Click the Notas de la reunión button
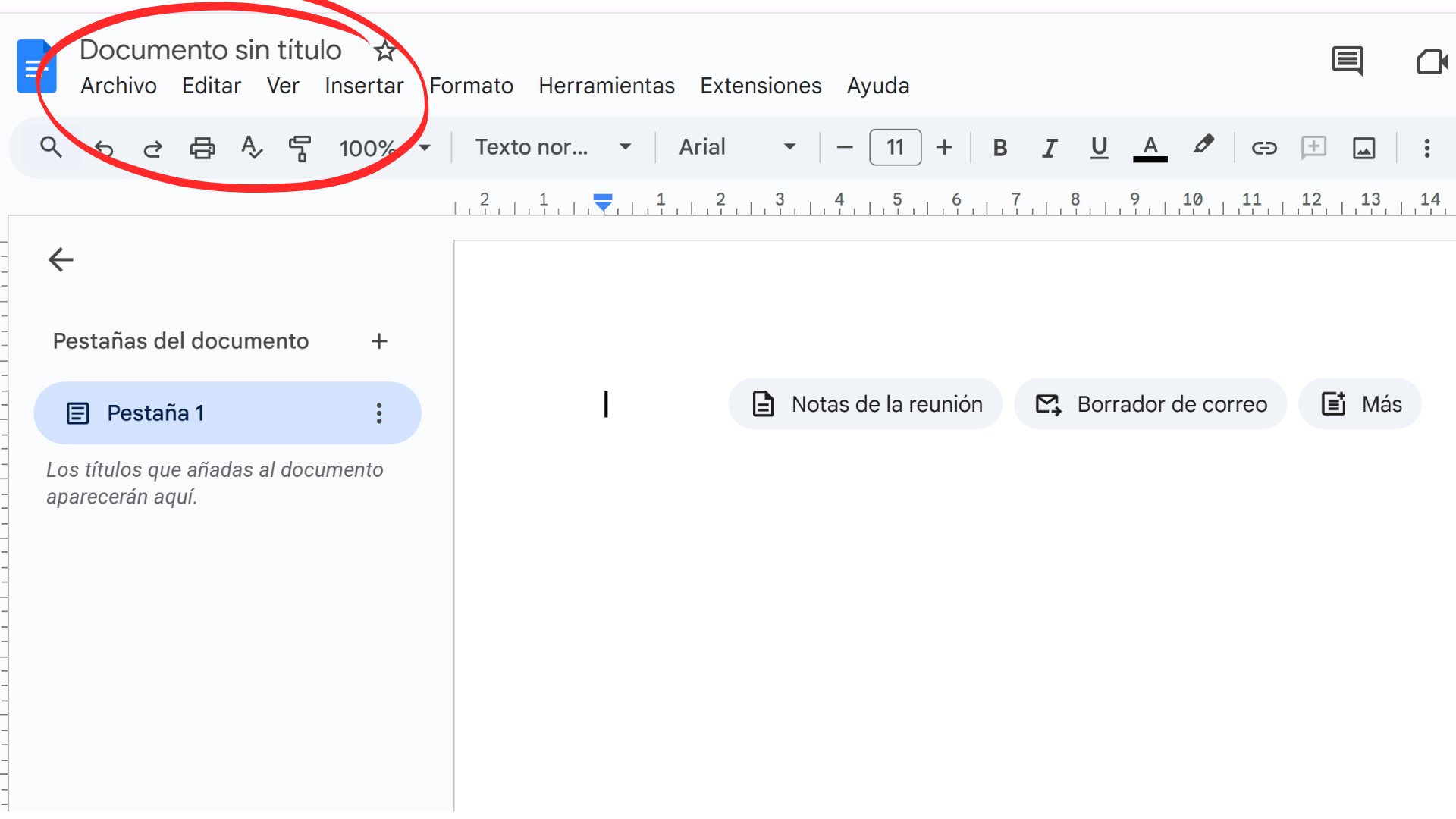The height and width of the screenshot is (819, 1456). tap(864, 403)
